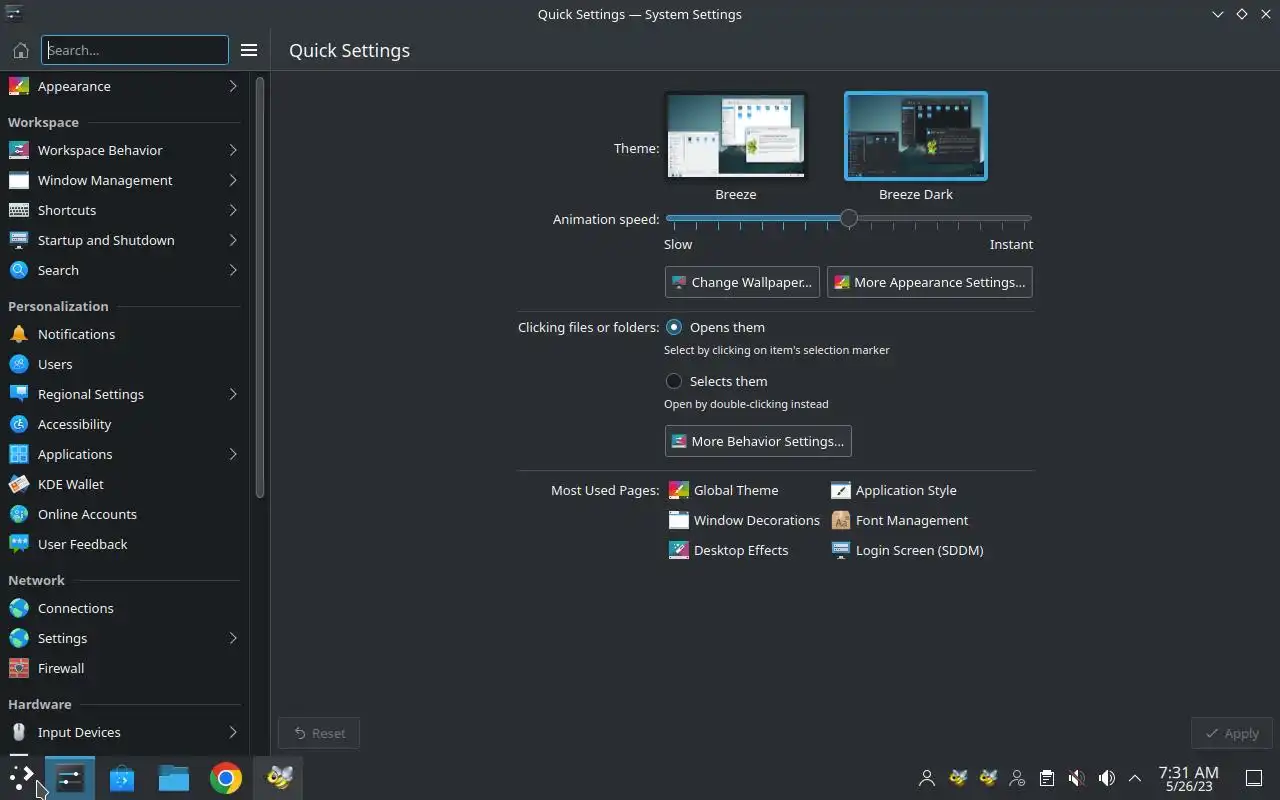Open Workspace Behavior settings
This screenshot has height=800, width=1280.
coord(124,150)
